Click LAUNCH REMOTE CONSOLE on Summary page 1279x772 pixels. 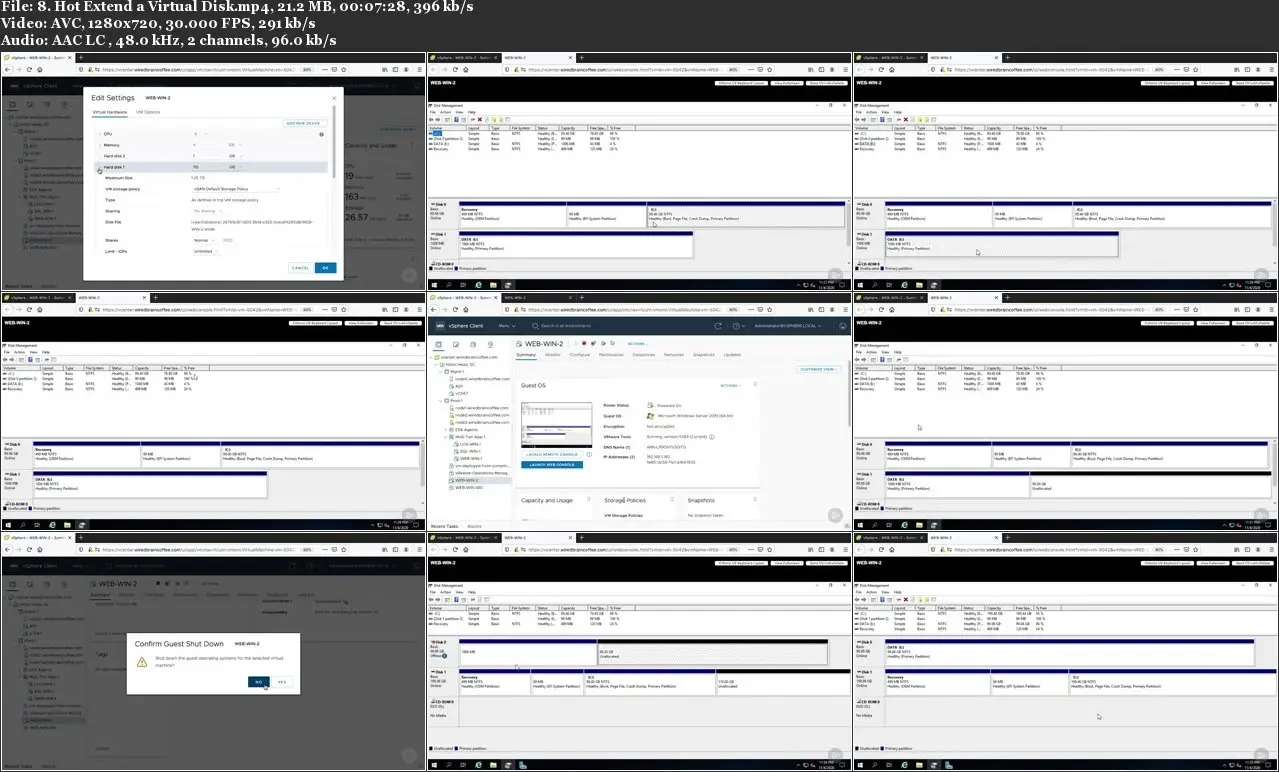(x=552, y=454)
